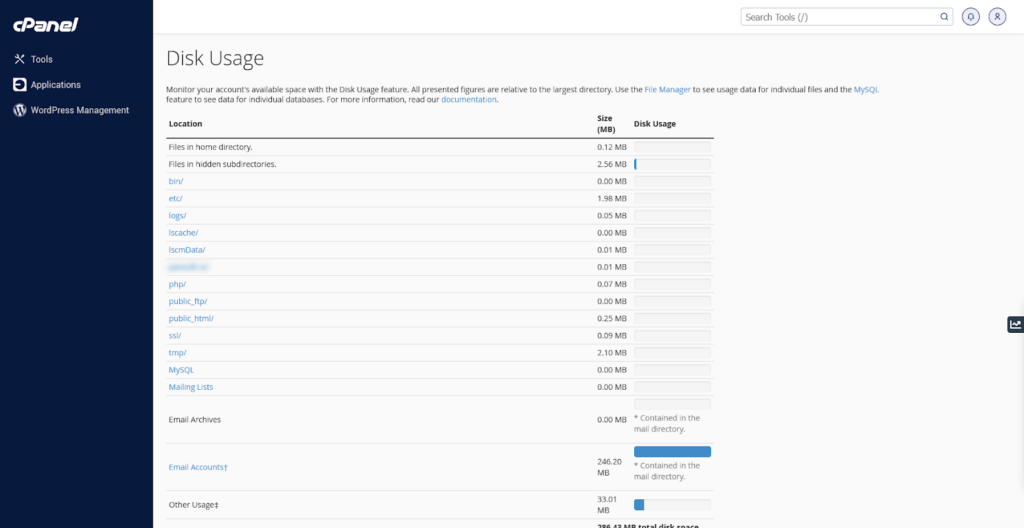Click the cPanel logo
The width and height of the screenshot is (1024, 528).
pos(47,24)
